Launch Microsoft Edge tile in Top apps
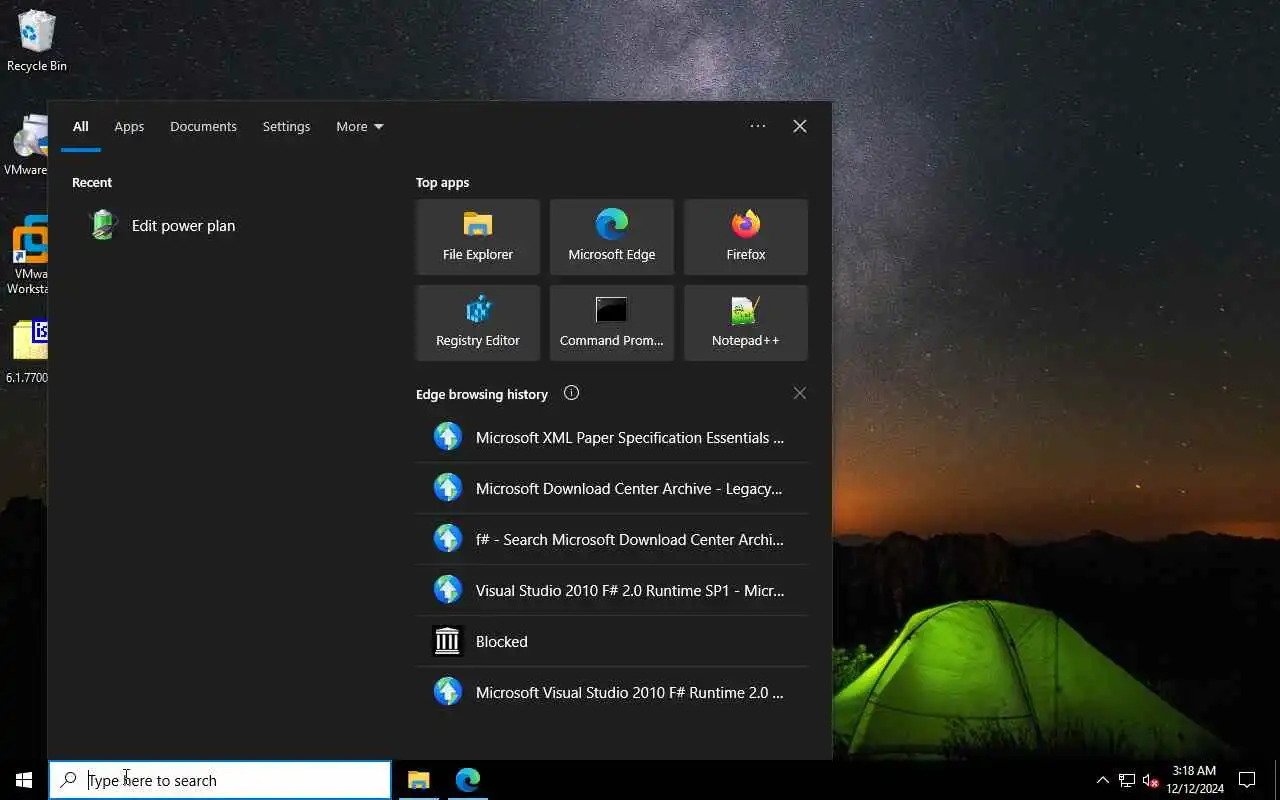Viewport: 1280px width, 800px height. [612, 237]
